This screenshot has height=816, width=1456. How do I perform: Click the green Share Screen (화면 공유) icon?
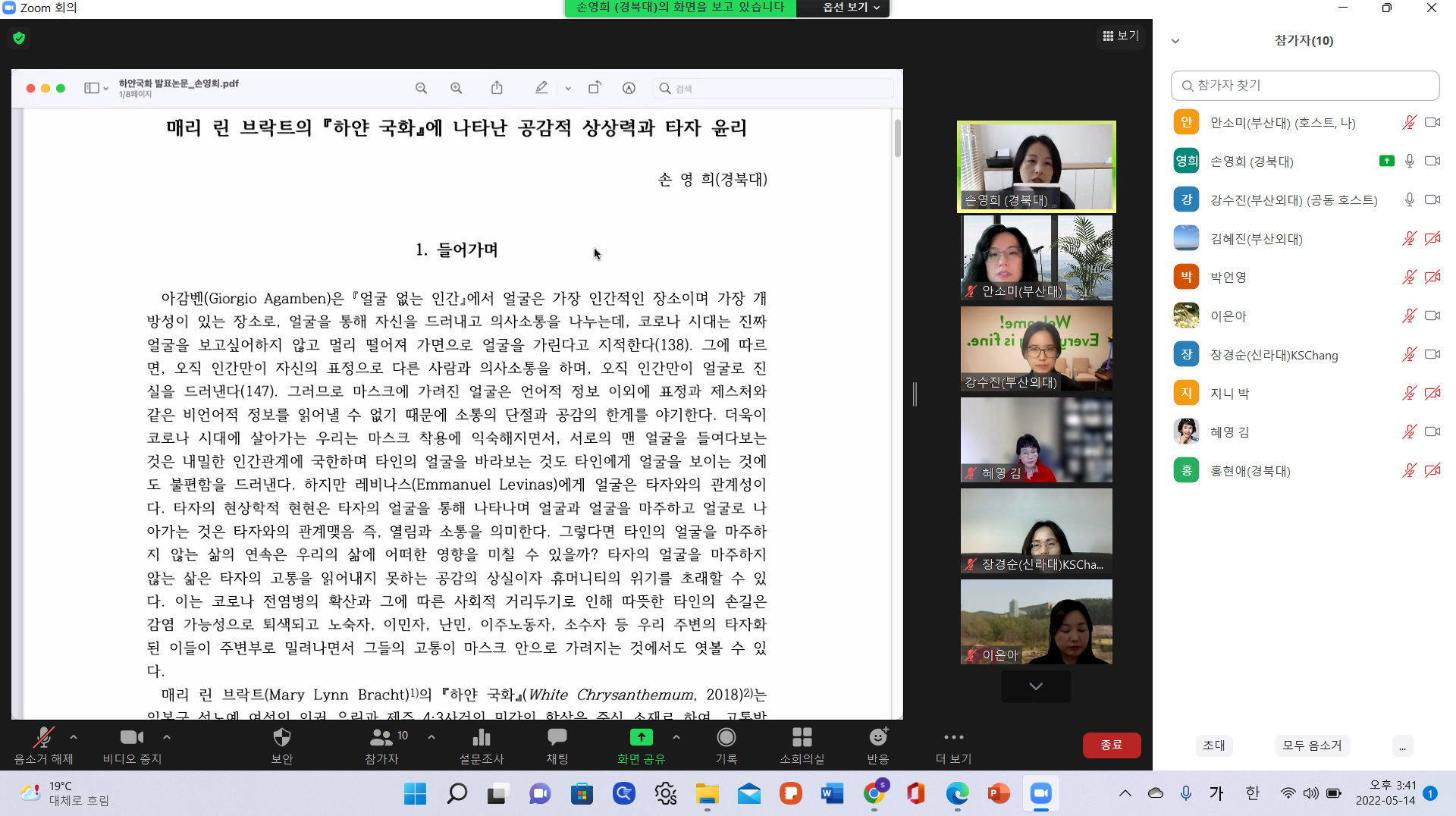pos(641,738)
